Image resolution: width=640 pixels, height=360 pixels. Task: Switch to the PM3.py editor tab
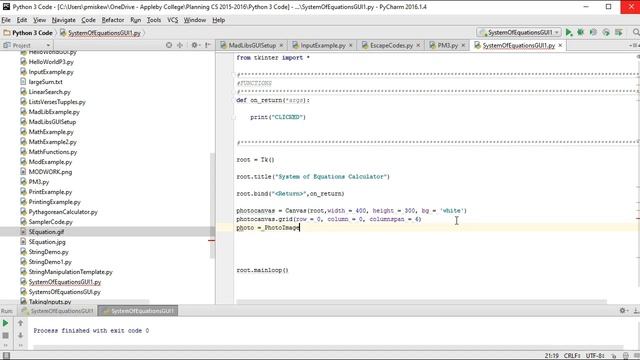point(447,45)
